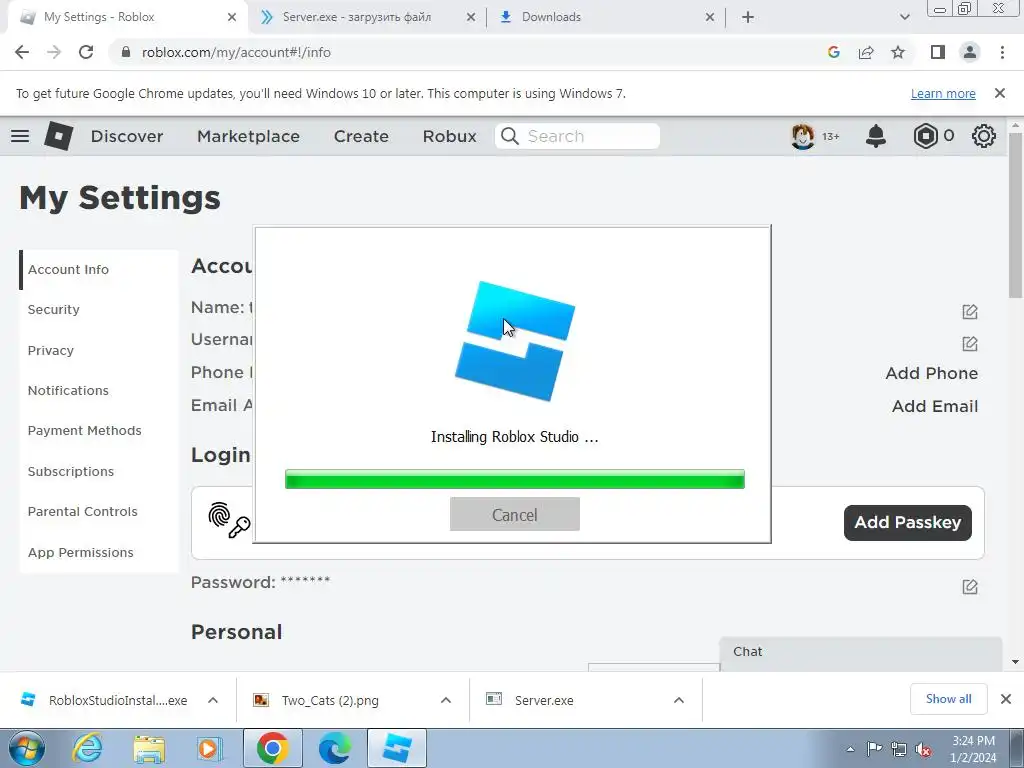Edit the password pencil icon

coord(970,586)
